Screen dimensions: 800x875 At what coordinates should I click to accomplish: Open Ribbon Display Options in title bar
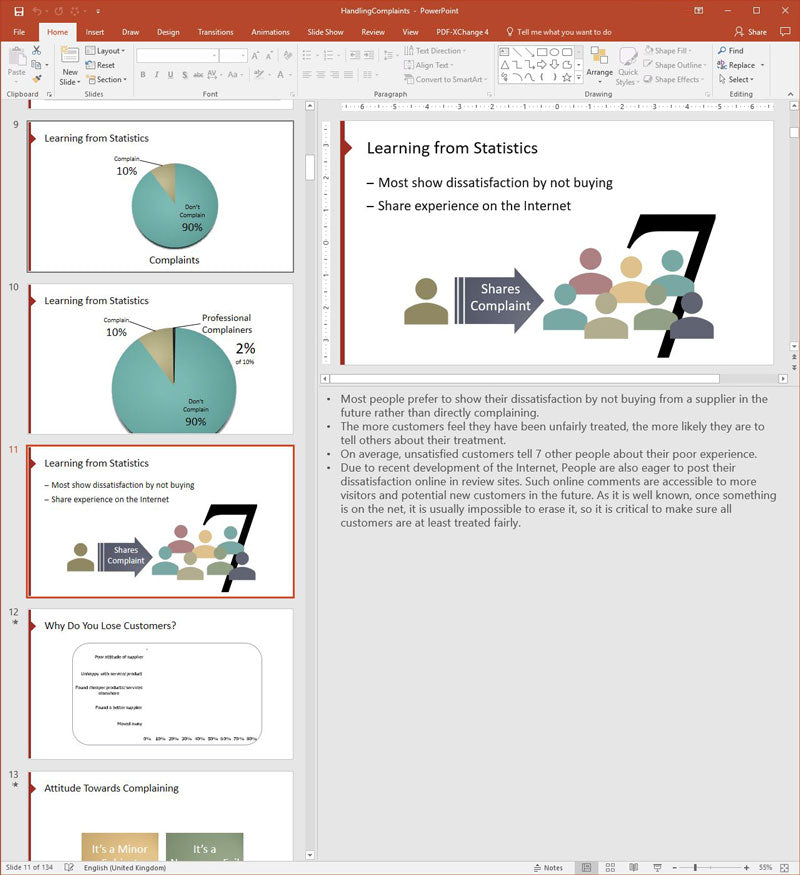click(698, 11)
